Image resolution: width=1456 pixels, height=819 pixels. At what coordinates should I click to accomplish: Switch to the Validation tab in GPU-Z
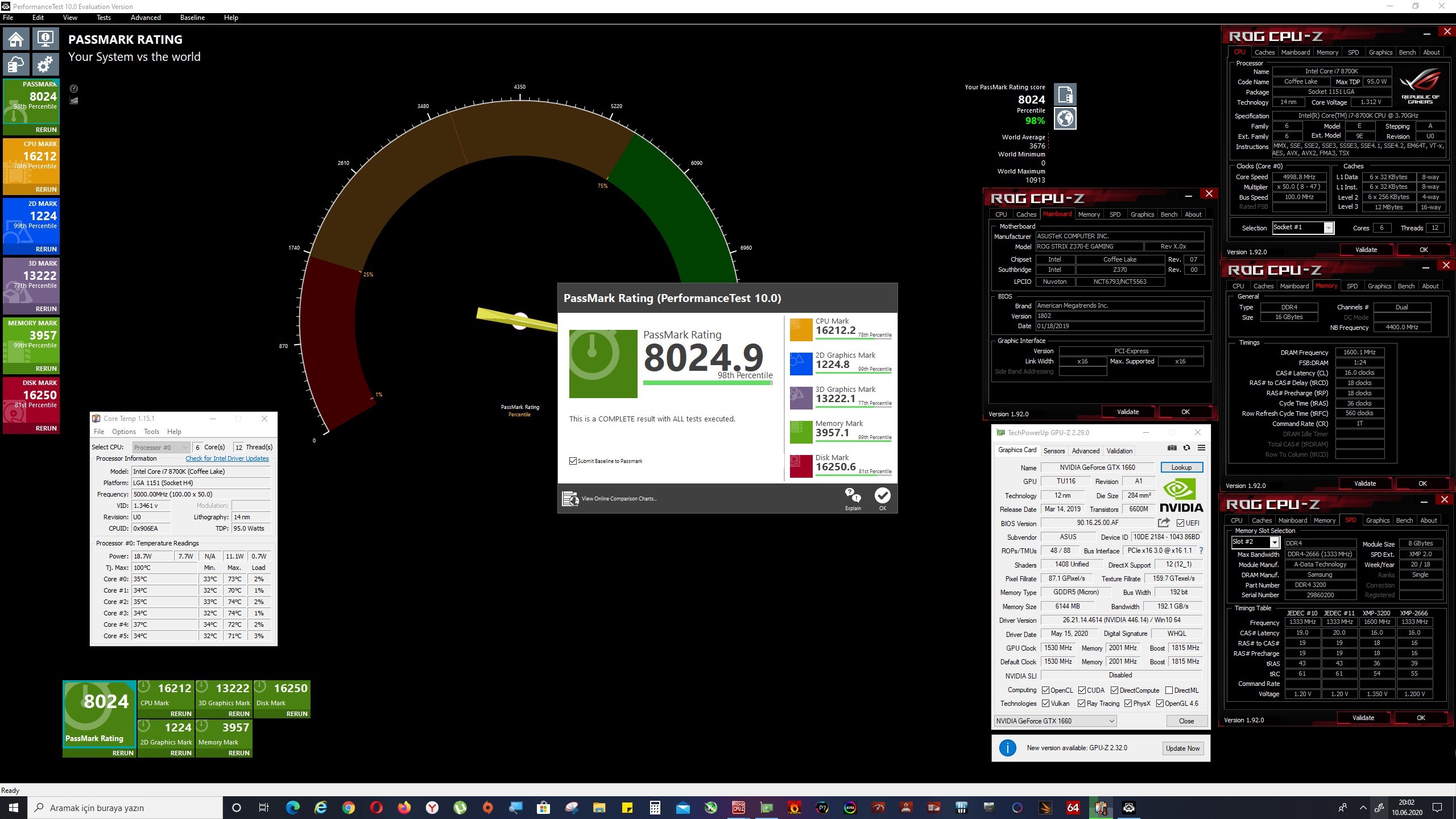(x=1119, y=450)
